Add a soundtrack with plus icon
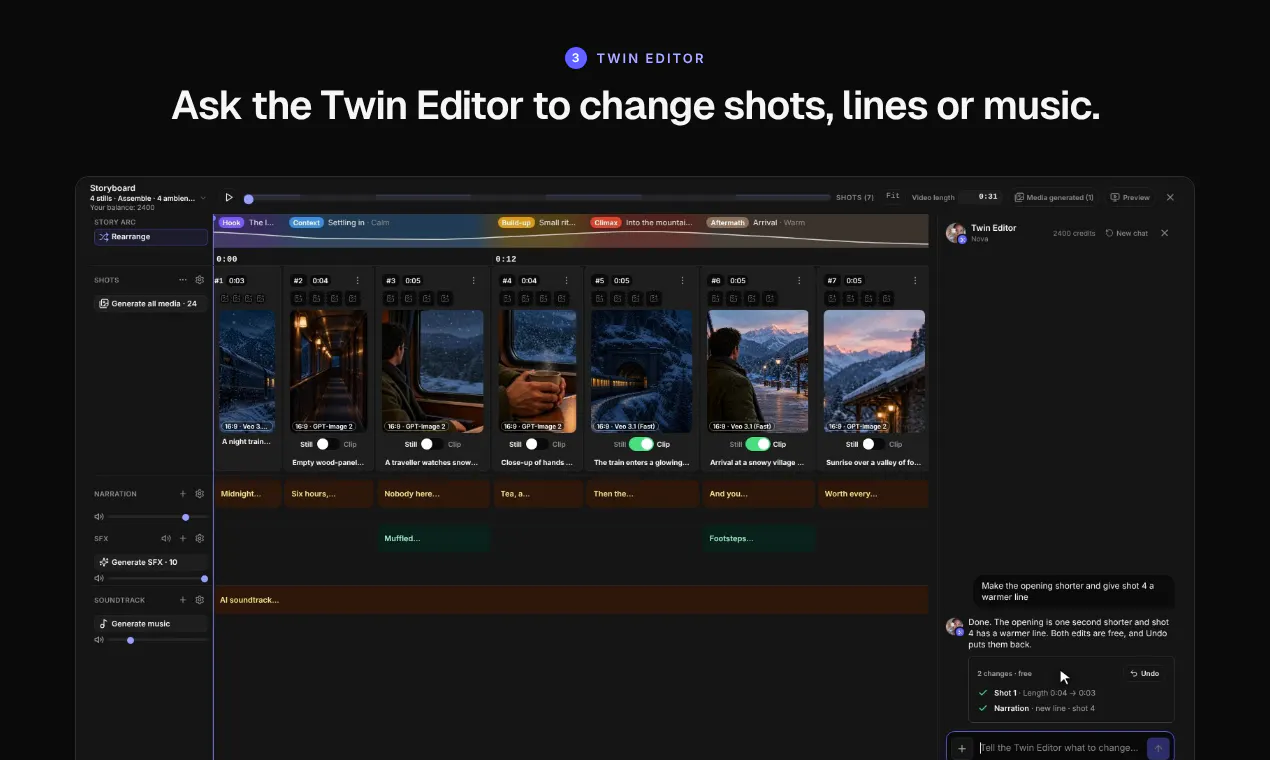Viewport: 1270px width, 760px height. (183, 600)
